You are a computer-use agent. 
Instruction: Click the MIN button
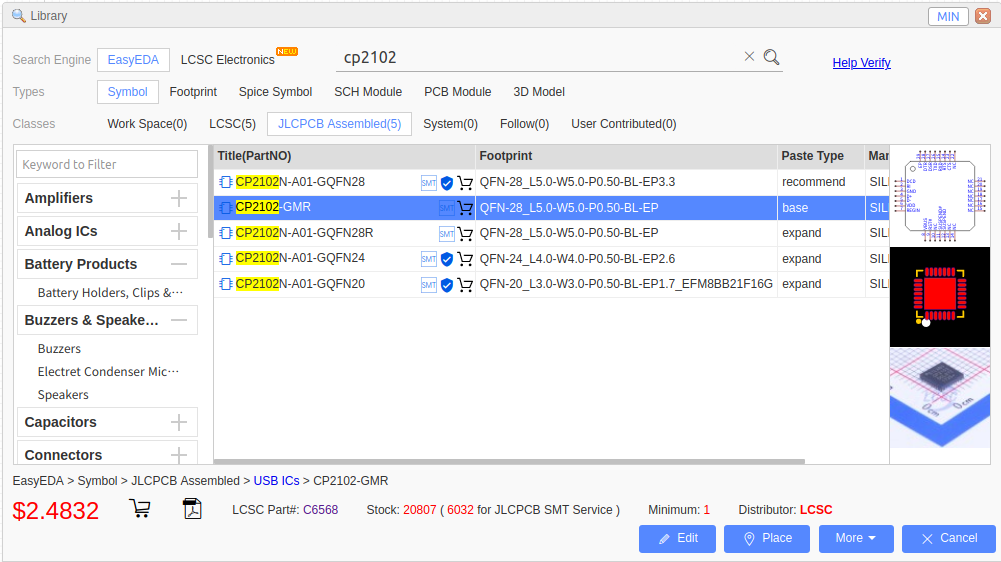[948, 17]
